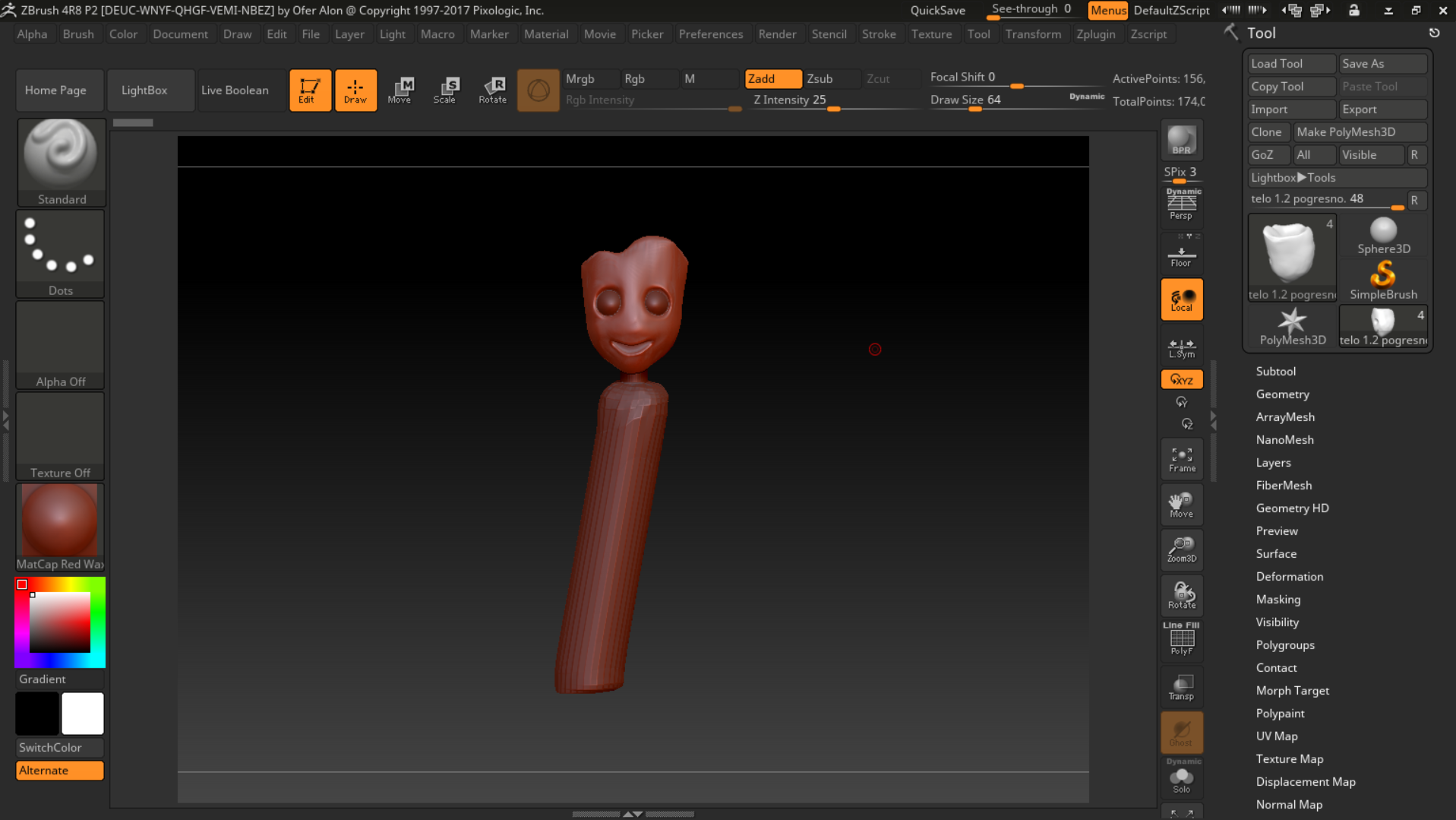This screenshot has height=820, width=1456.
Task: Select the white main color swatch
Action: tap(82, 714)
